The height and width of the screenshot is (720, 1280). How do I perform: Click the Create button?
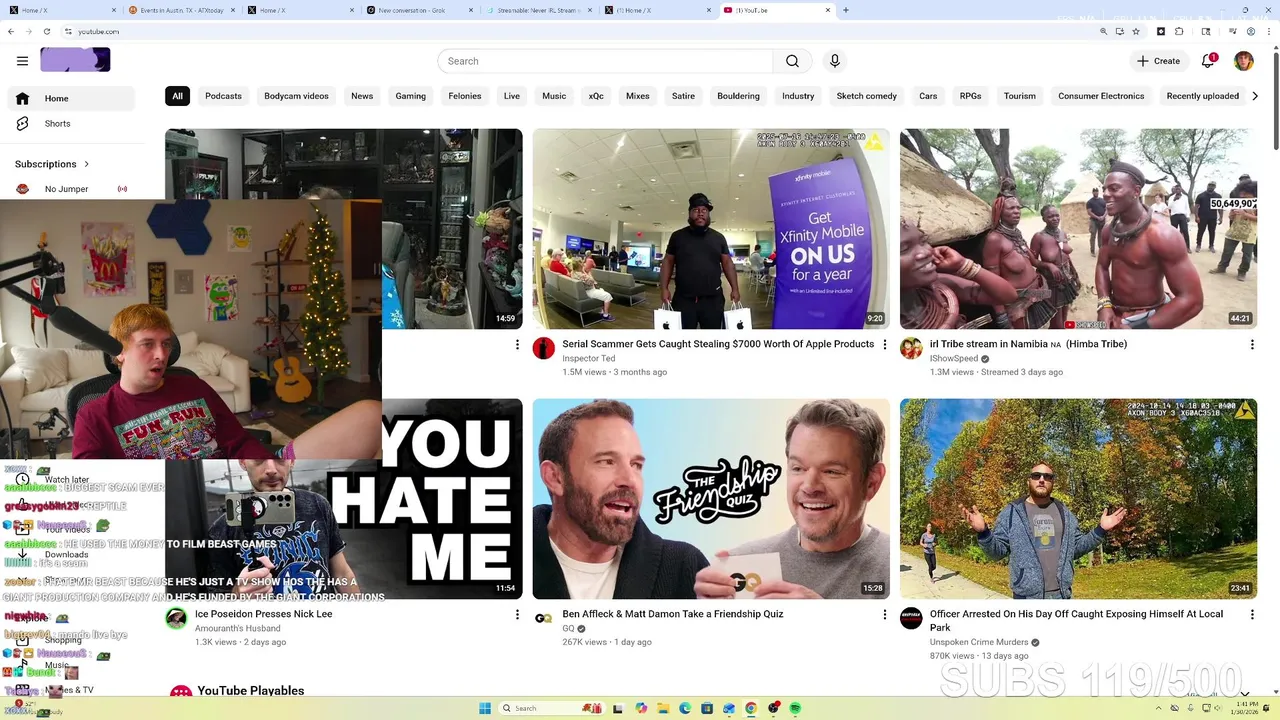1158,61
